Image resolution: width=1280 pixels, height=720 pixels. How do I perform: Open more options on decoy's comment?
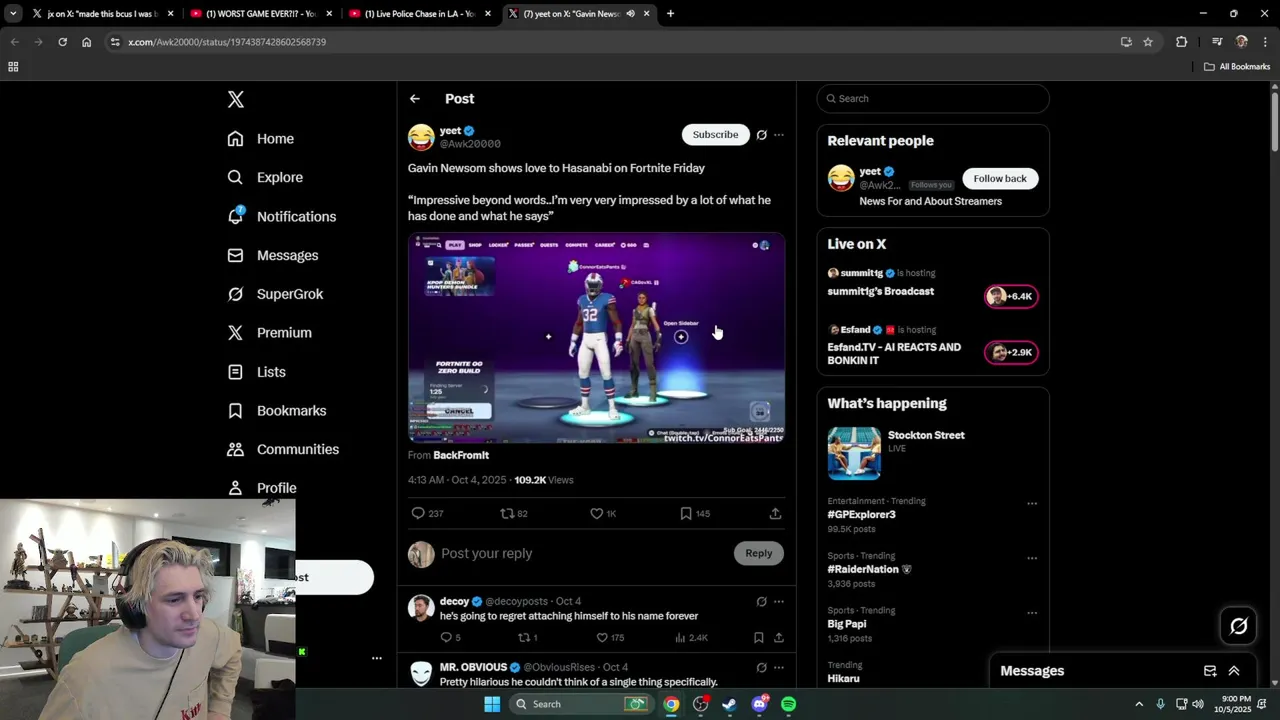click(x=779, y=602)
